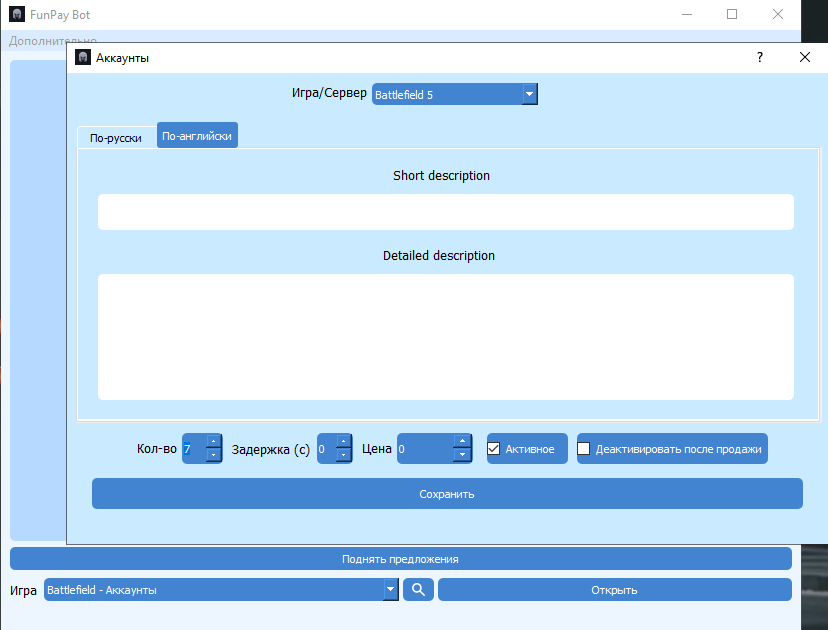Close the FunPay Bot main window

click(777, 14)
